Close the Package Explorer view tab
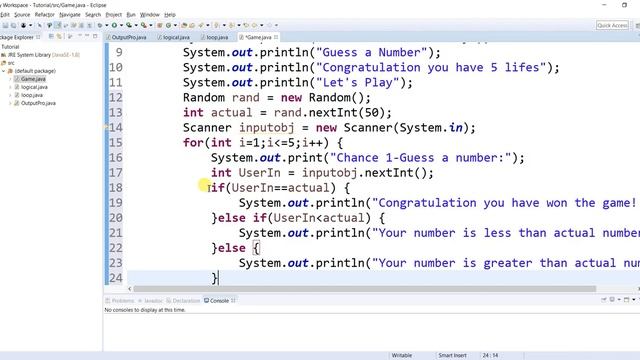The width and height of the screenshot is (640, 360). click(38, 37)
